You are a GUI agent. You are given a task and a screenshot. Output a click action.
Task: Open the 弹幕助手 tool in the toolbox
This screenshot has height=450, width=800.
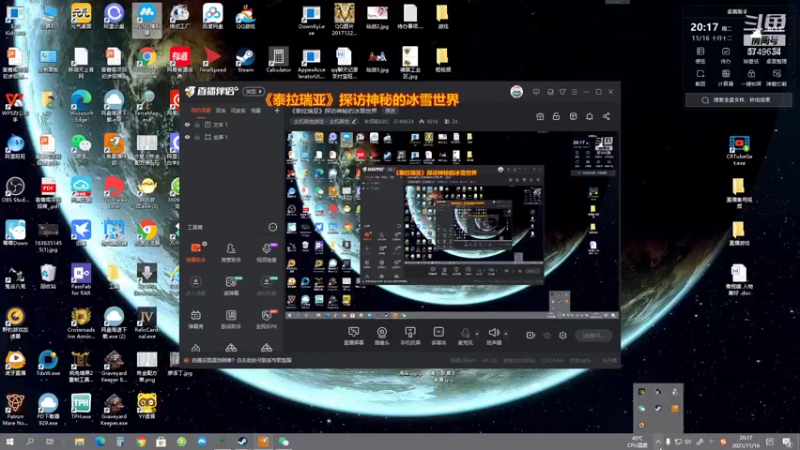195,253
